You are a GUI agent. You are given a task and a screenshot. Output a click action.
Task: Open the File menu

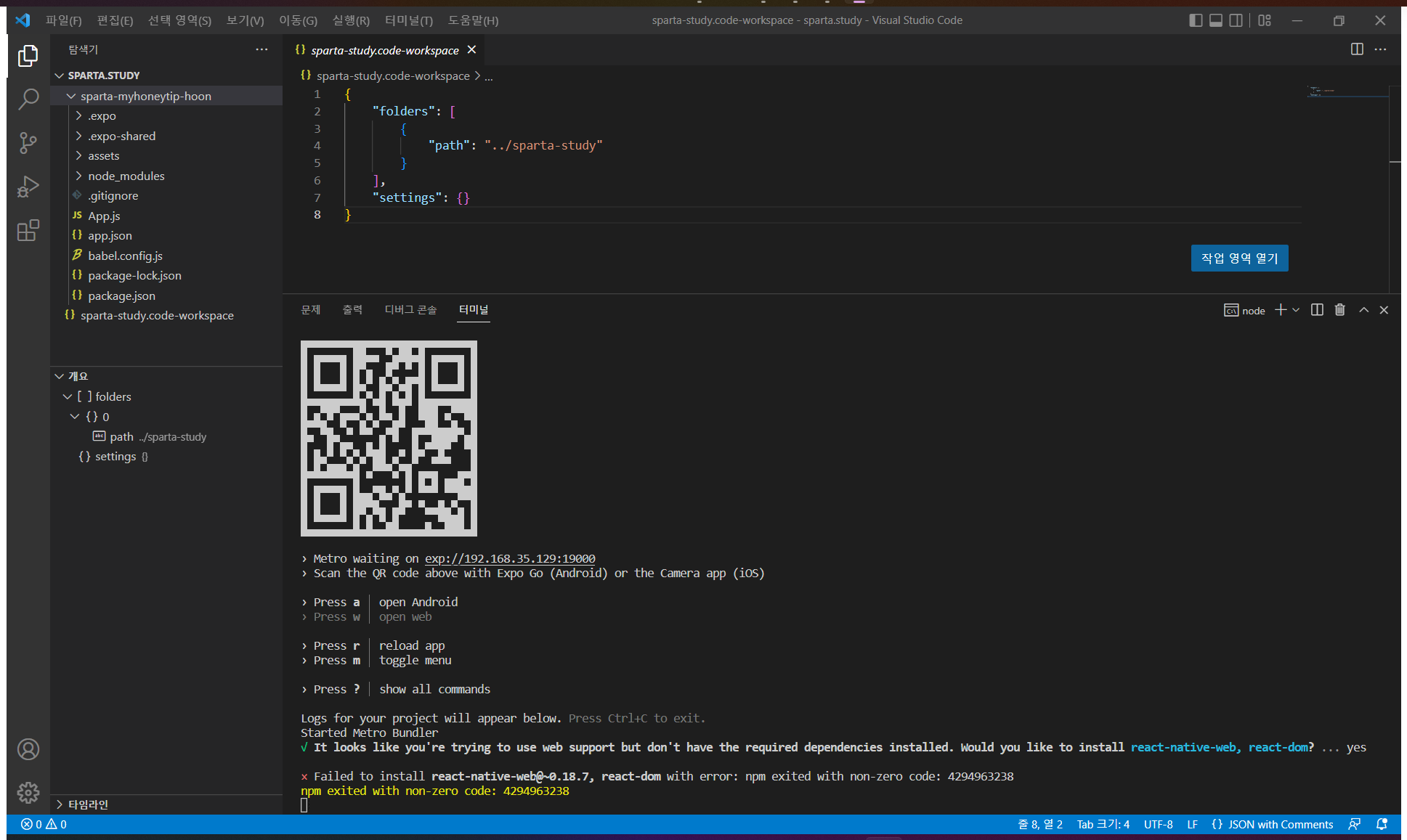[x=63, y=20]
